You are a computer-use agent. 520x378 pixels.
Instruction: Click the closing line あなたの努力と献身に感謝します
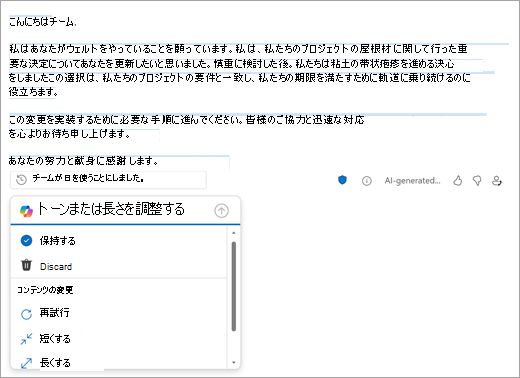tap(83, 161)
